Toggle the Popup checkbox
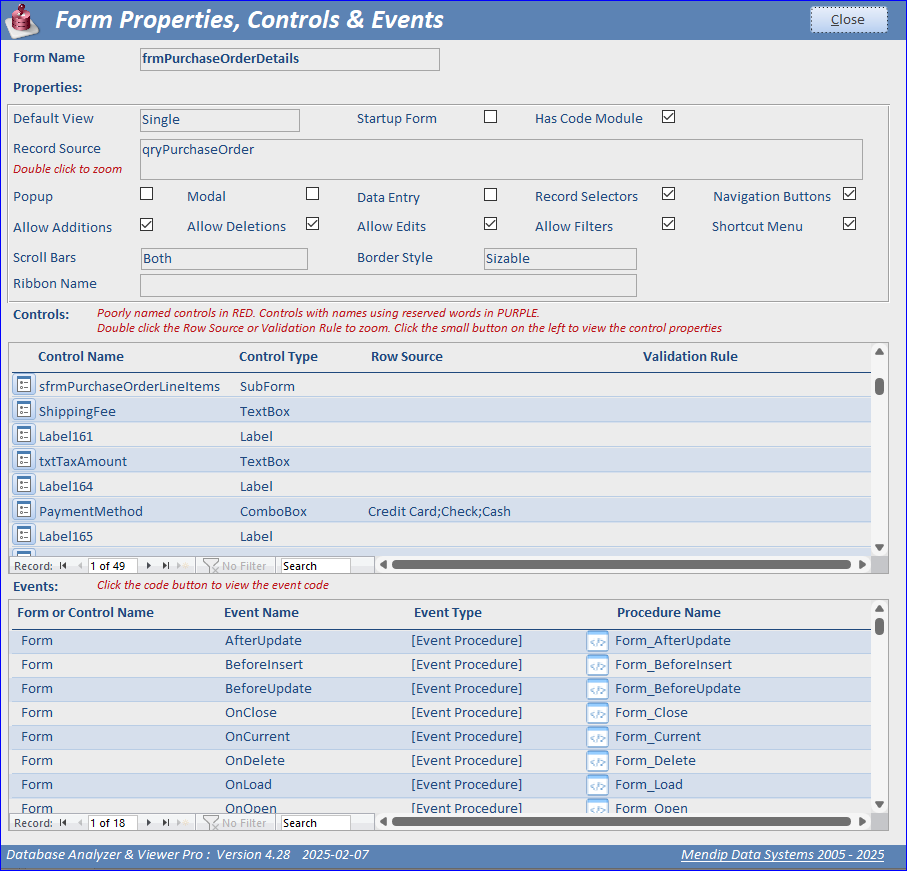907x871 pixels. point(146,193)
